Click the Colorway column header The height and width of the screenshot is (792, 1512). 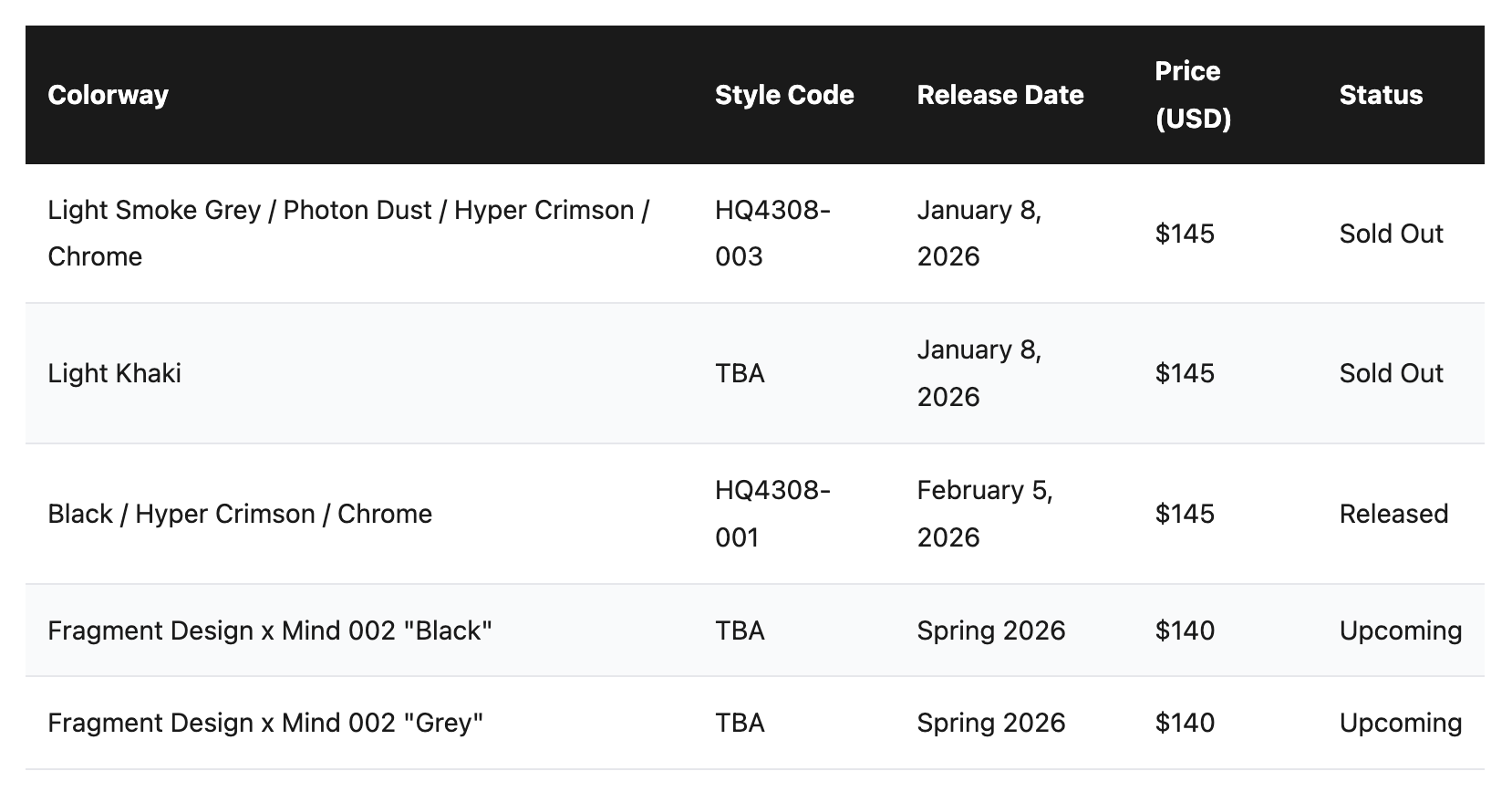click(108, 95)
